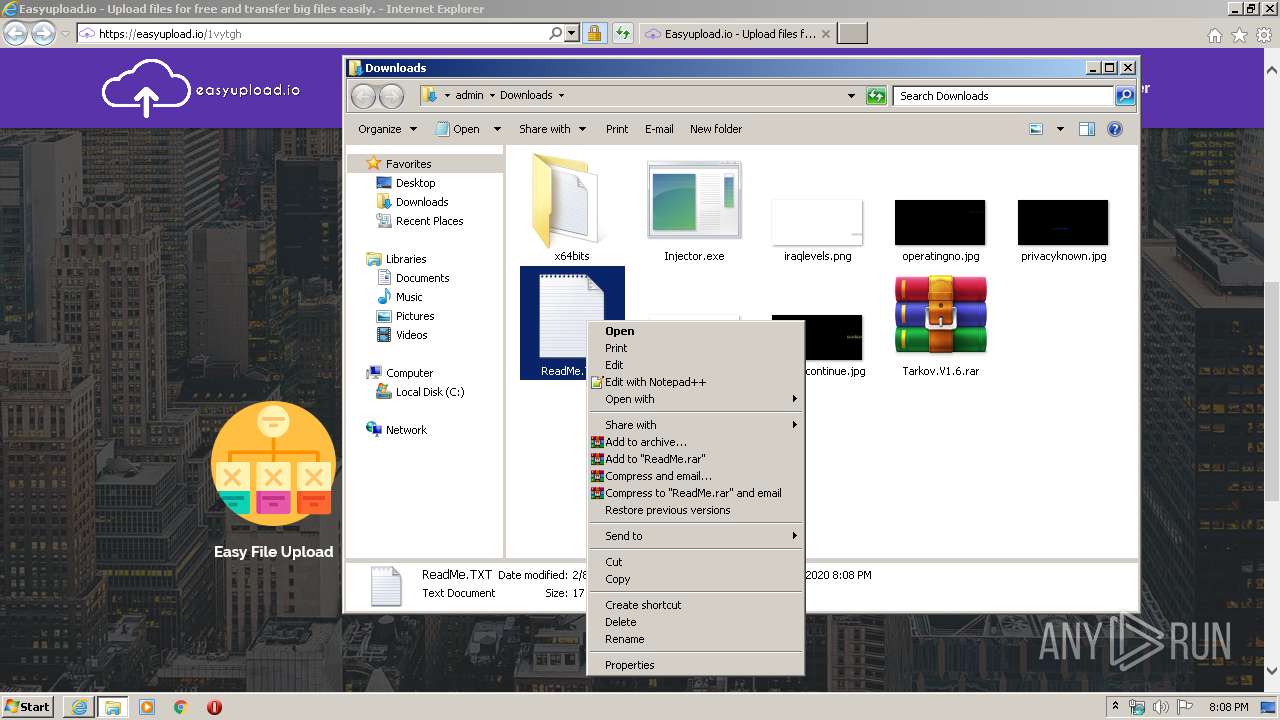Viewport: 1280px width, 720px height.
Task: Toggle the preview pane icon
Action: tap(1087, 129)
